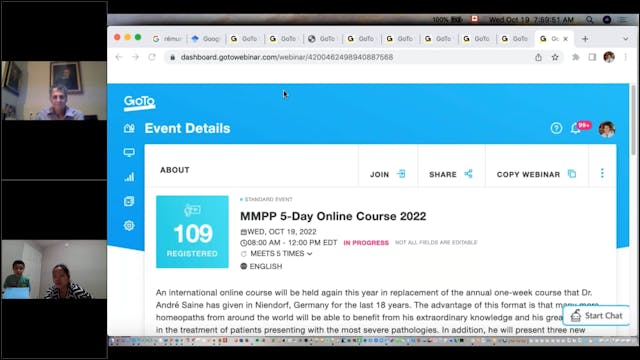The height and width of the screenshot is (360, 640).
Task: Bookmark the page with the star icon
Action: [x=555, y=58]
